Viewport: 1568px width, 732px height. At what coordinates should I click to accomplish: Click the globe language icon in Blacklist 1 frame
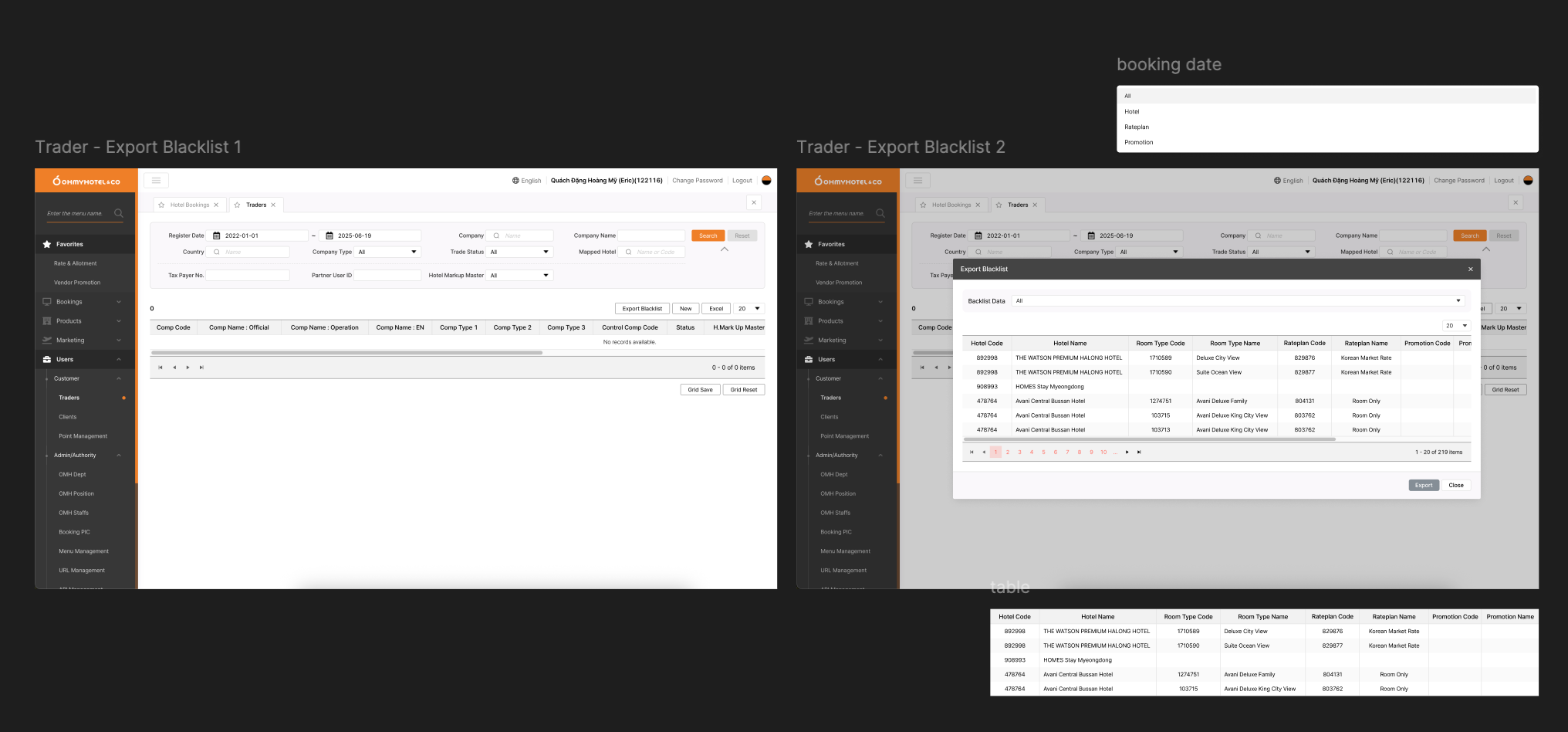pyautogui.click(x=515, y=181)
